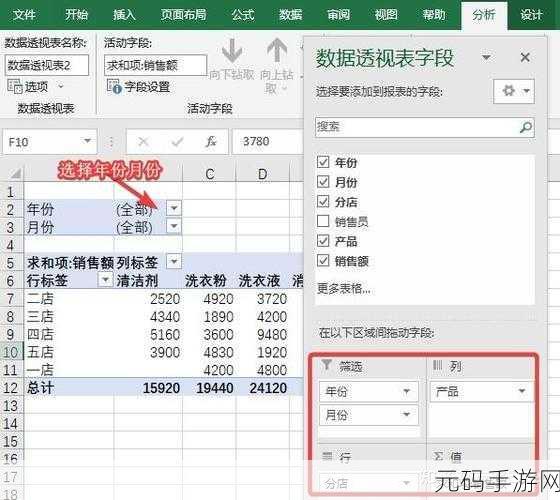Click the 活动字段 name input box
This screenshot has height=500, width=560.
coord(155,65)
